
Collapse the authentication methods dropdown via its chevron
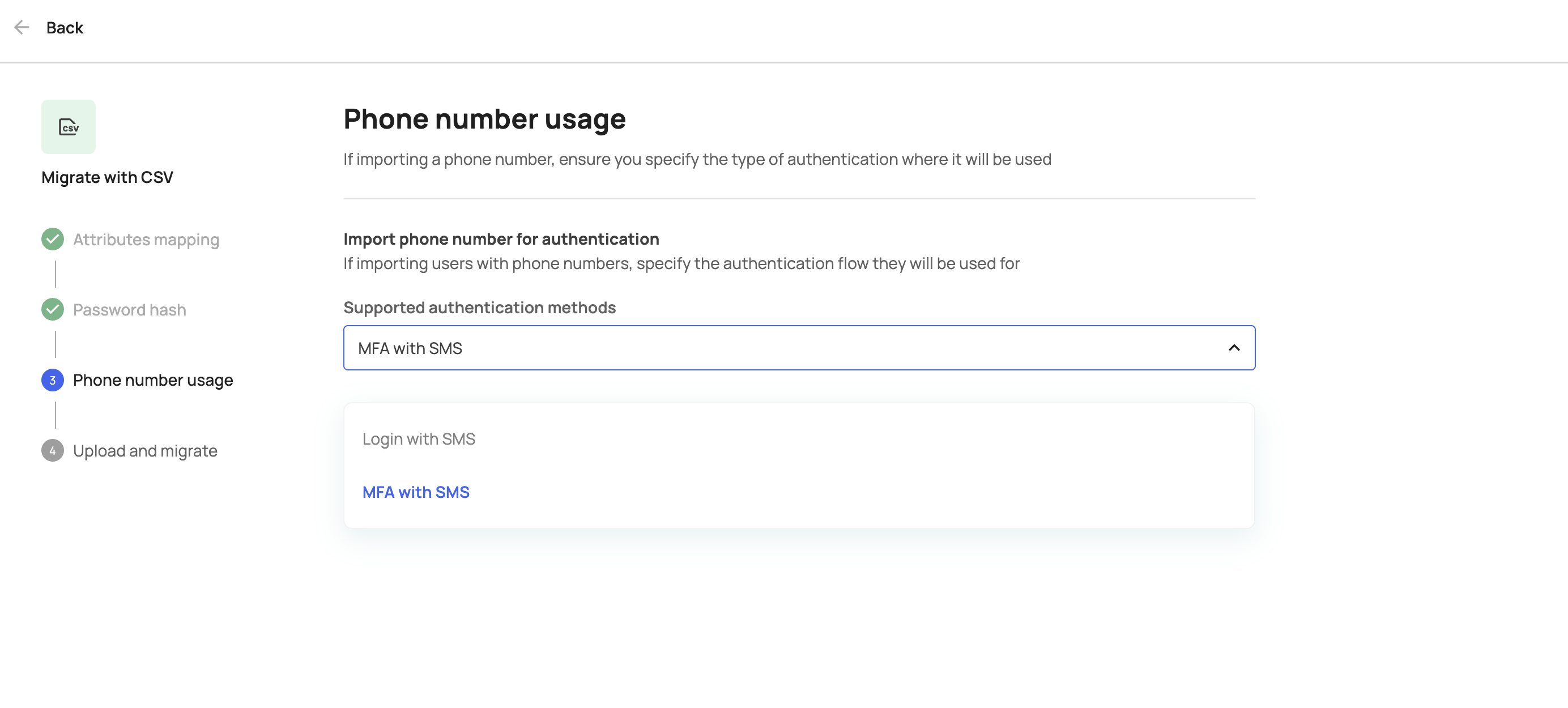(x=1234, y=348)
